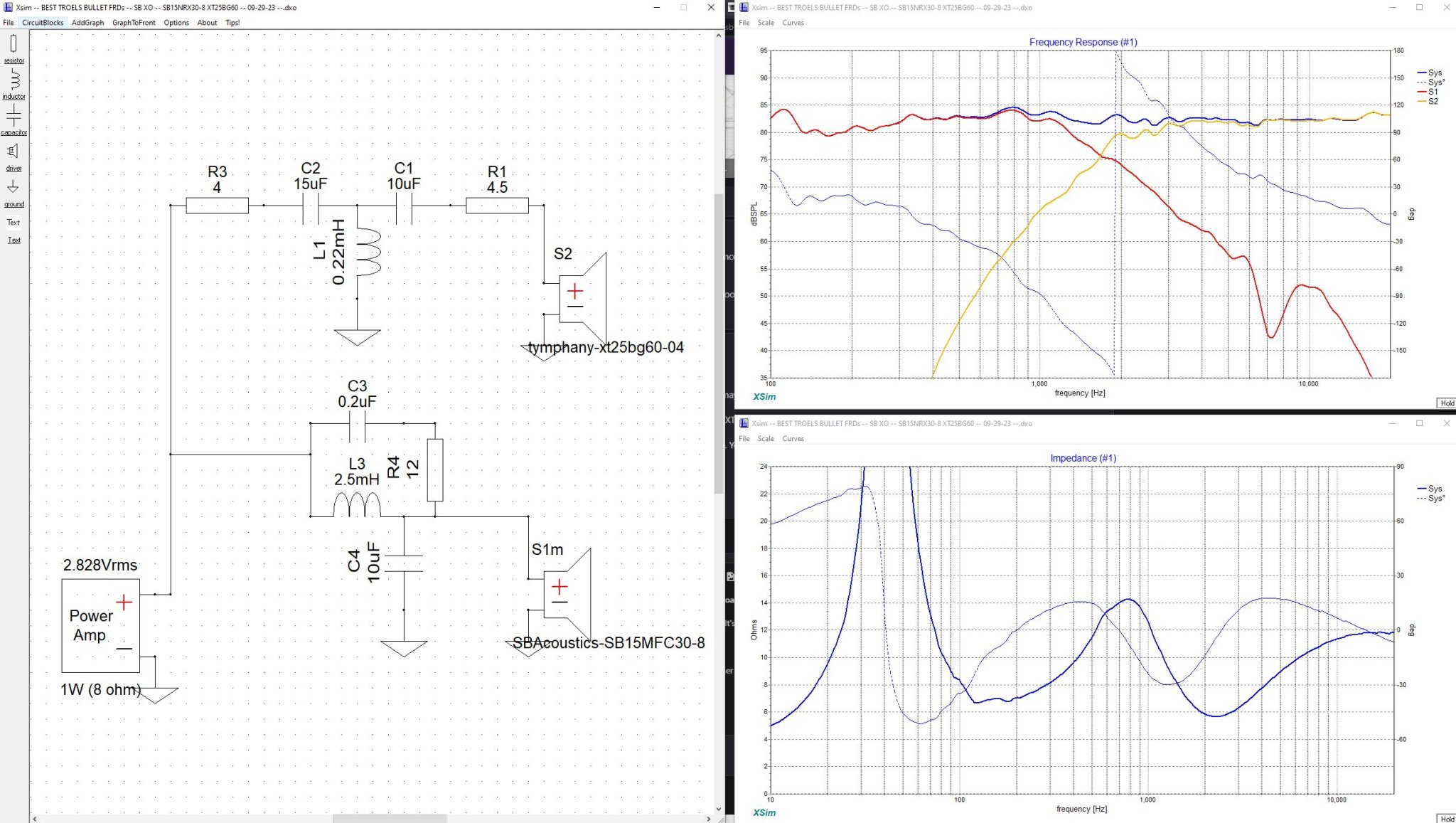Click Sys° dashed legend entry in frequency graph

1431,83
